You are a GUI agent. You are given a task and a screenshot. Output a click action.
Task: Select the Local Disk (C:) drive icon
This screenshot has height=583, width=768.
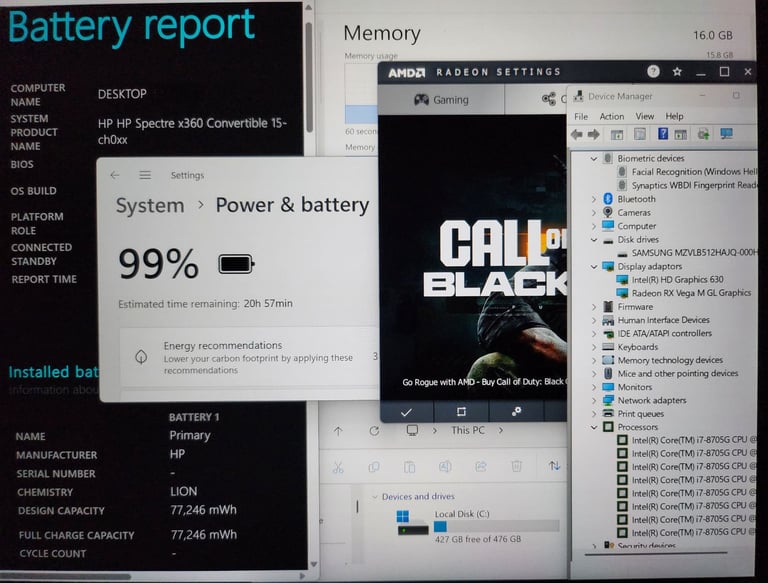(x=412, y=522)
